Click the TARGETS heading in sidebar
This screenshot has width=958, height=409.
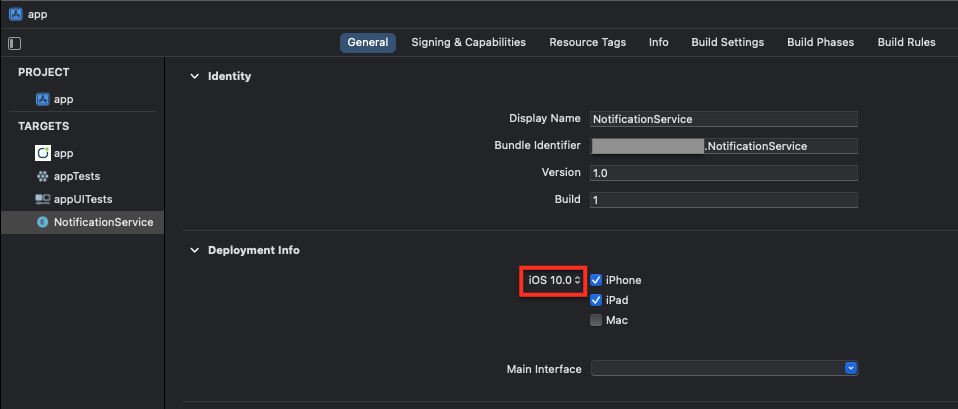[43, 127]
